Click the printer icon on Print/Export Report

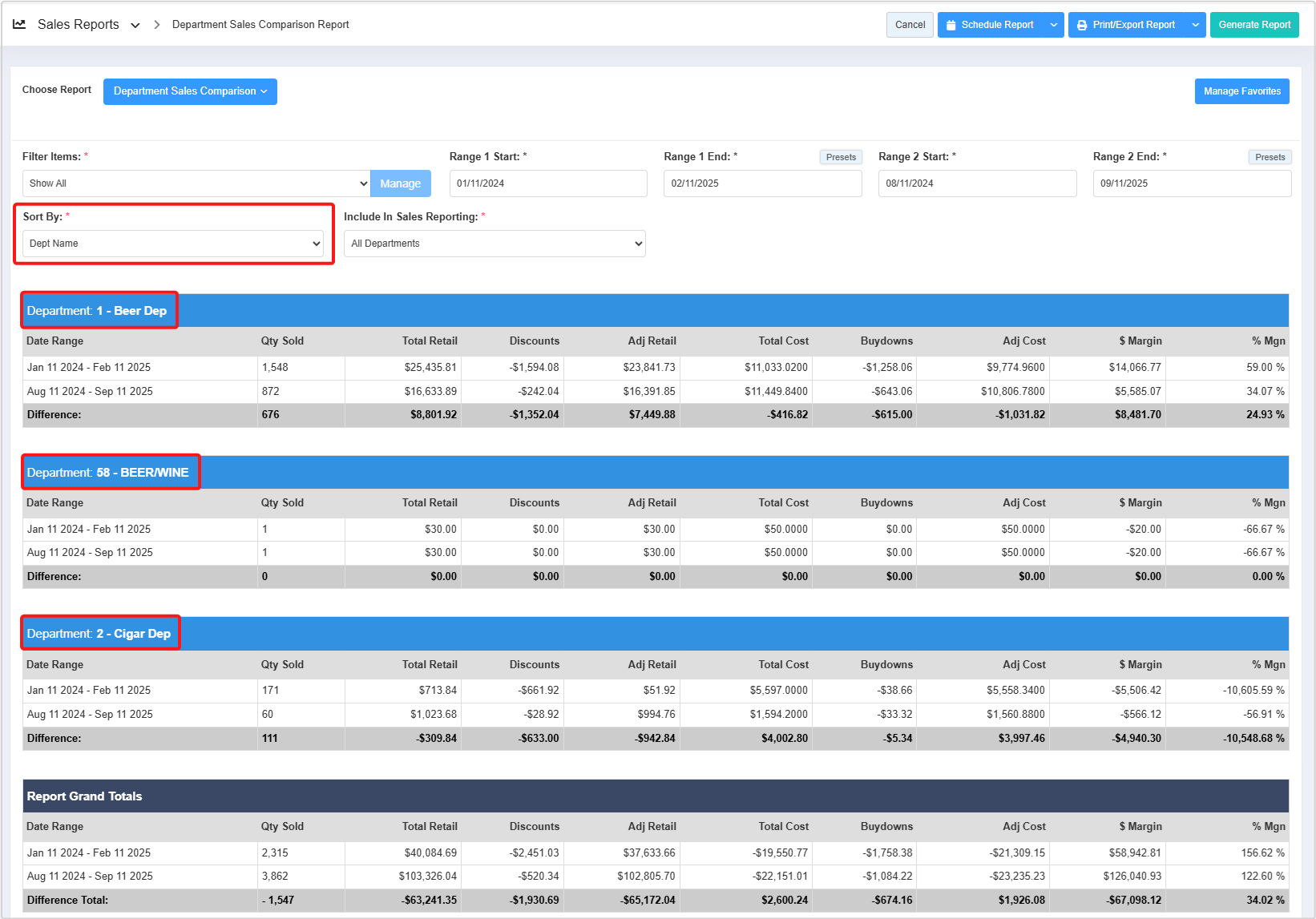(1082, 25)
